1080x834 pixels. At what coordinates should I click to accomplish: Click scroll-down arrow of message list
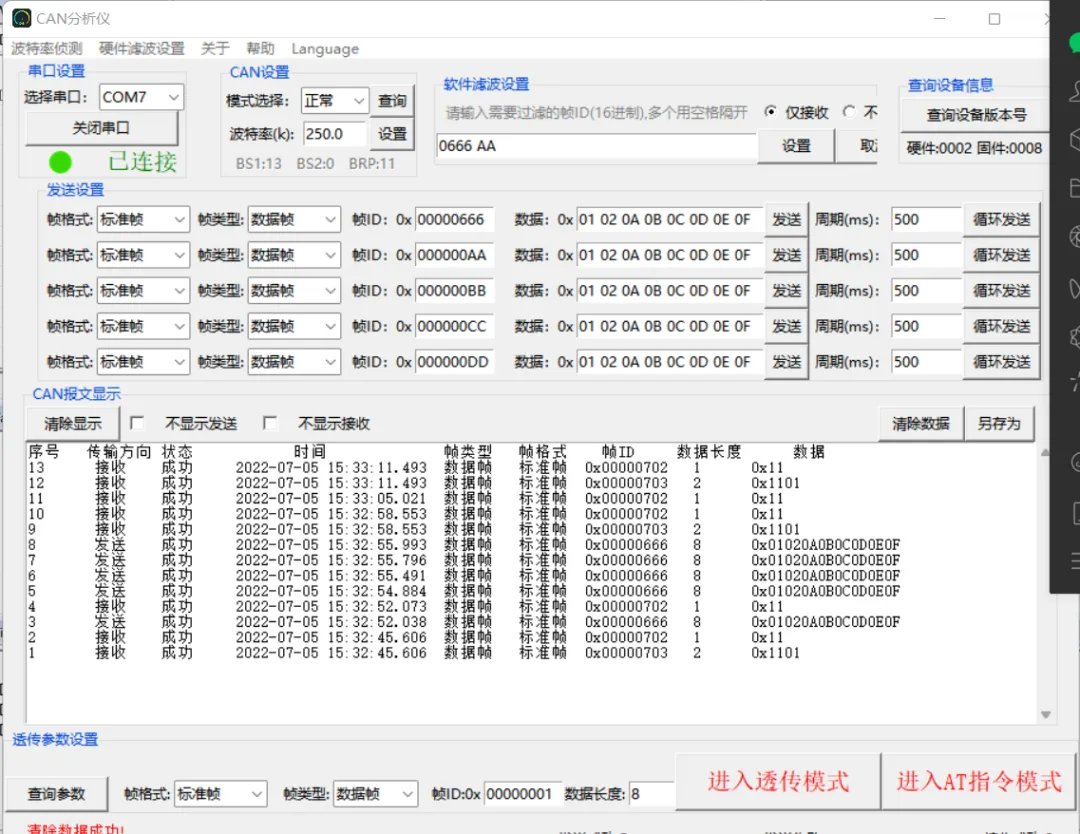(1045, 715)
